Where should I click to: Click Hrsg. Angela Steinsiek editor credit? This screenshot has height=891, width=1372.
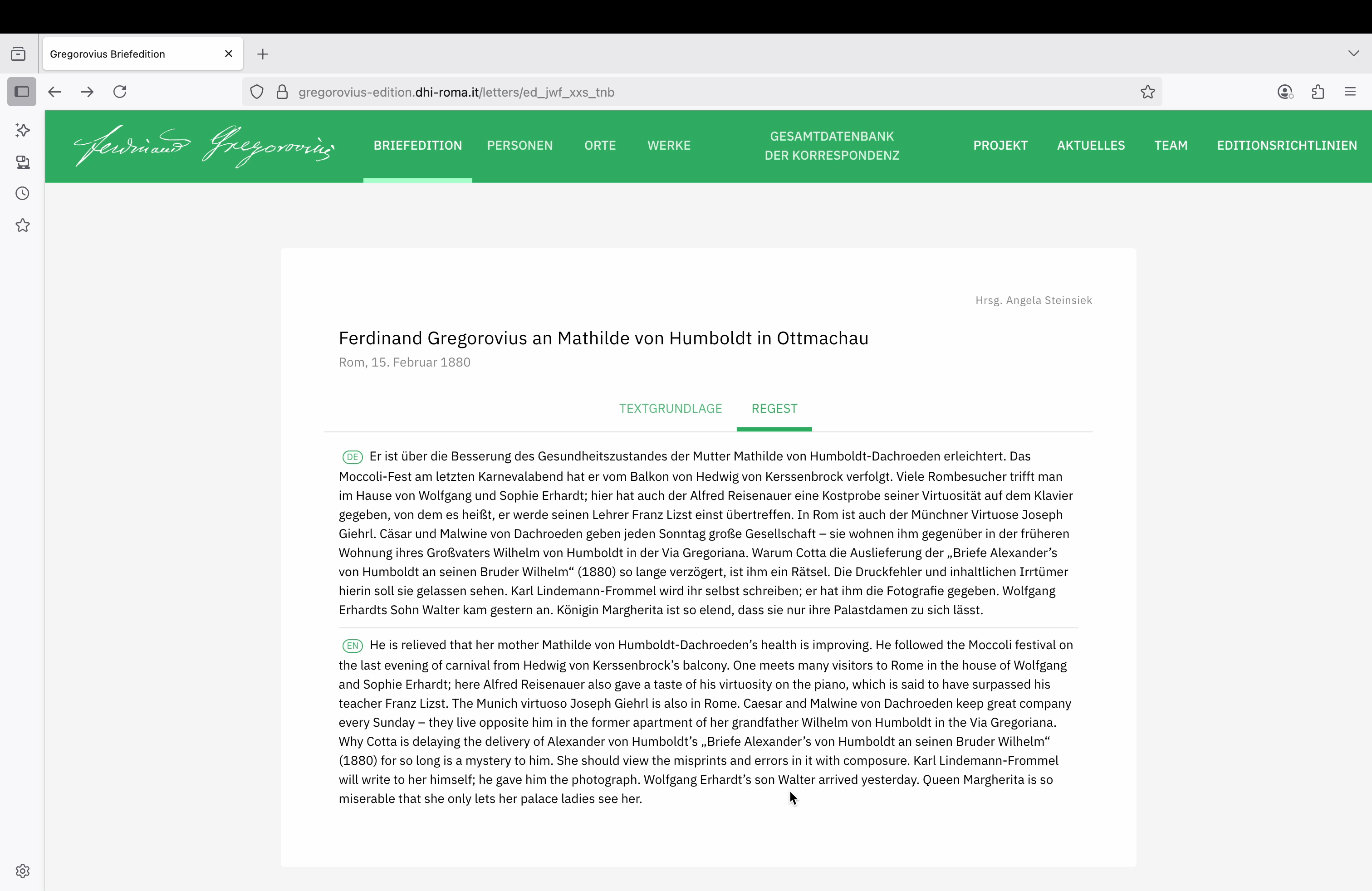1034,300
